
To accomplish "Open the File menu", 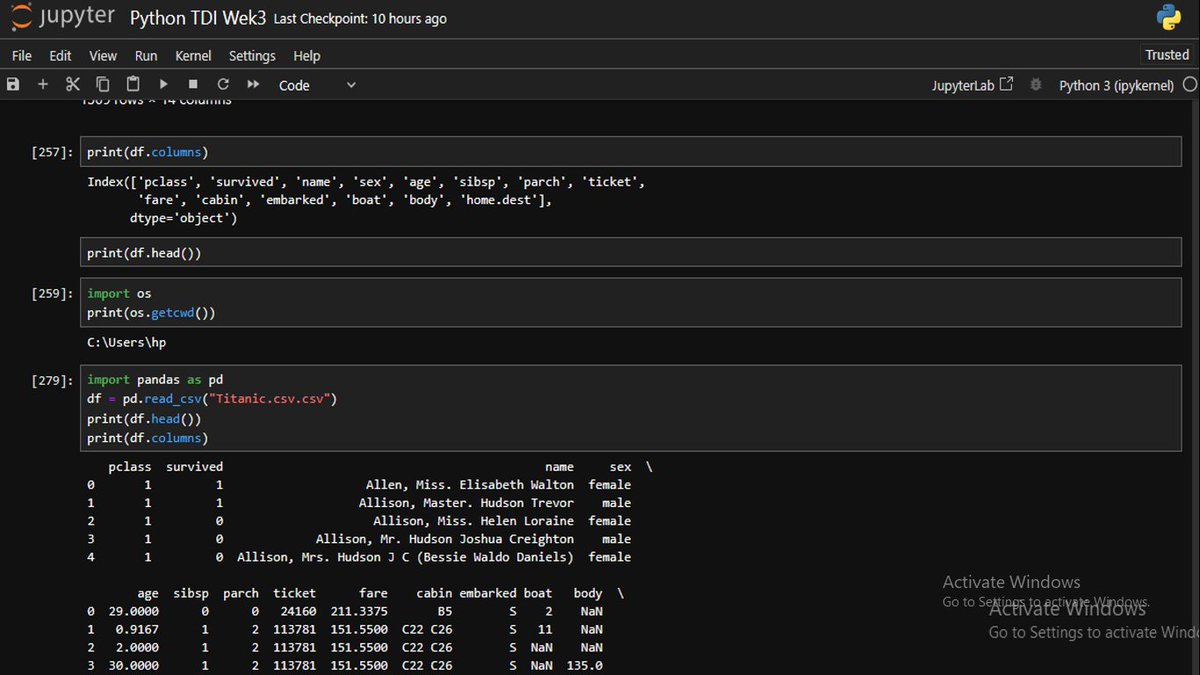I will tap(22, 56).
